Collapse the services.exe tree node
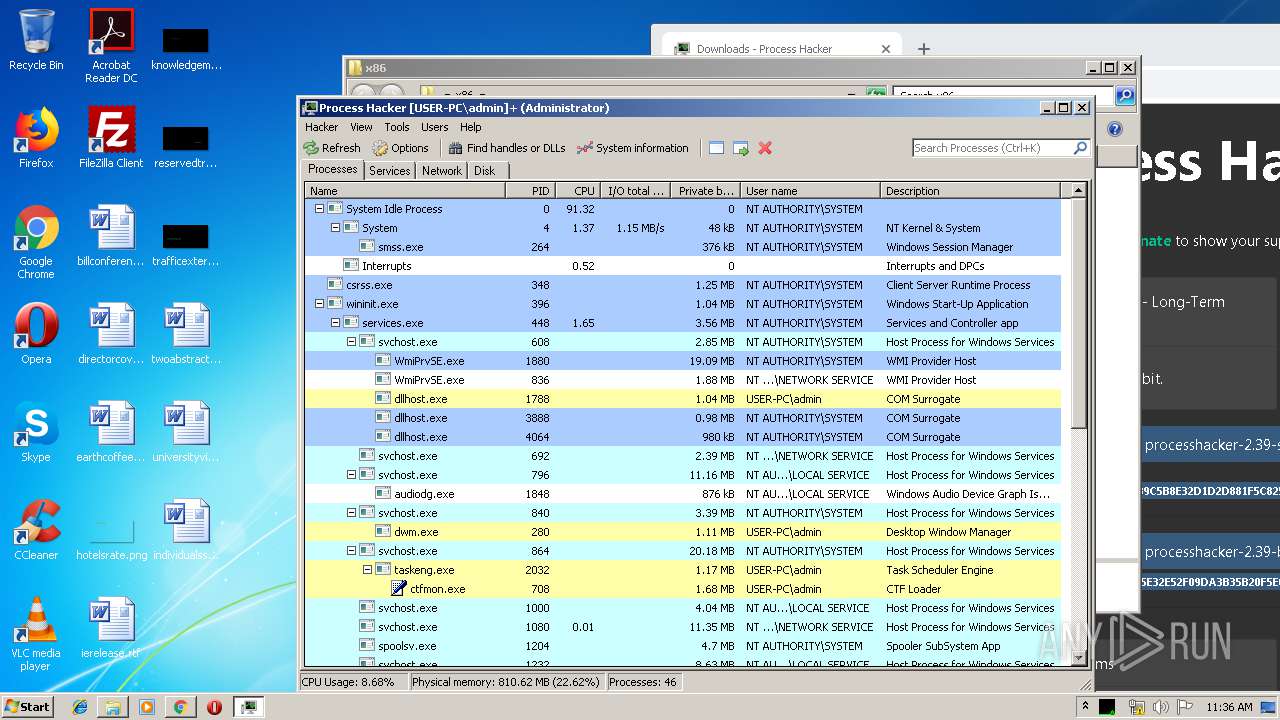This screenshot has width=1280, height=720. click(336, 323)
